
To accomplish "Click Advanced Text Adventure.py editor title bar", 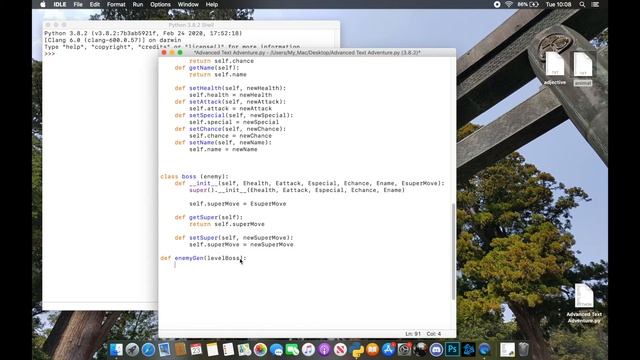I will click(307, 53).
